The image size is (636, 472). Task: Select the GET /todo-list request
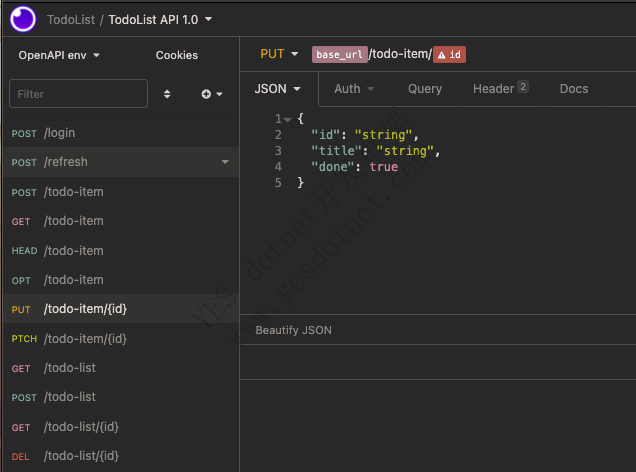121,368
